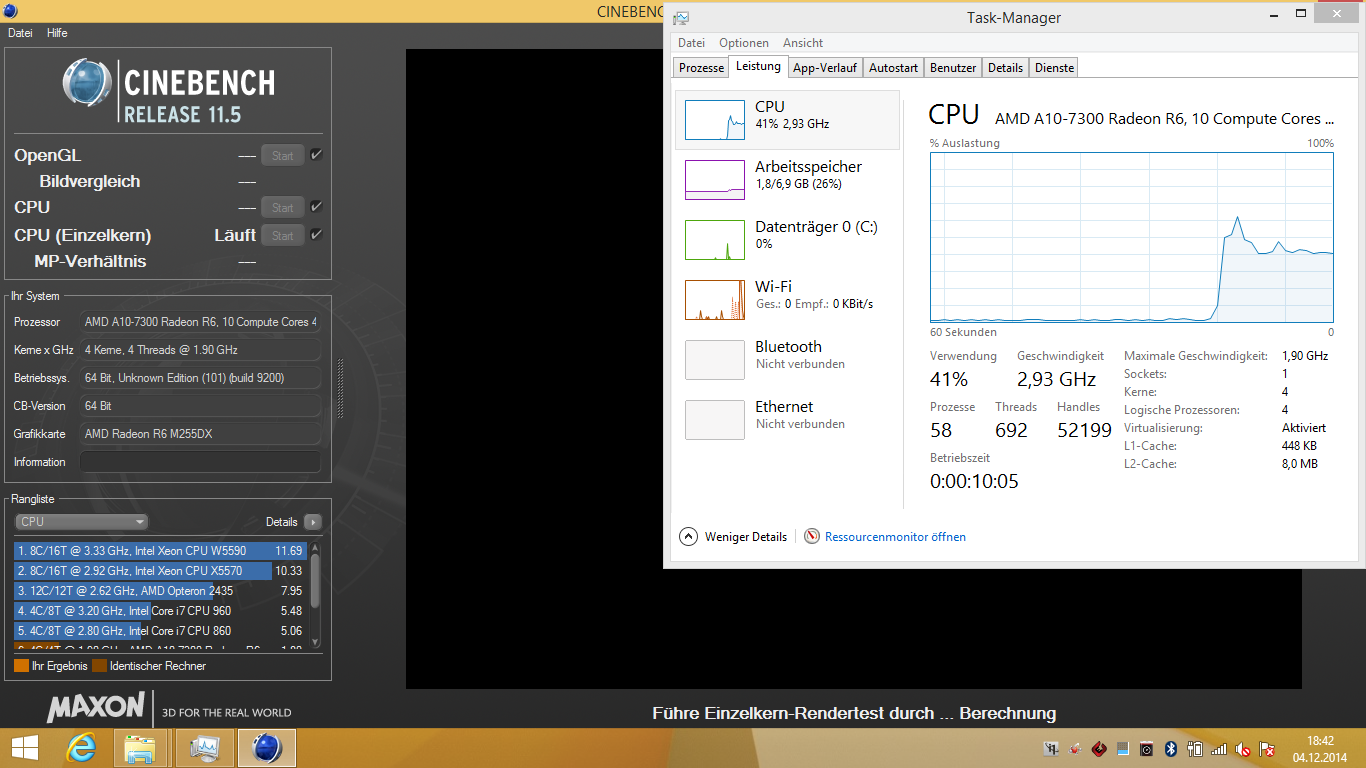Click the brown Identischer Rechner swatch
The width and height of the screenshot is (1366, 768).
(99, 666)
